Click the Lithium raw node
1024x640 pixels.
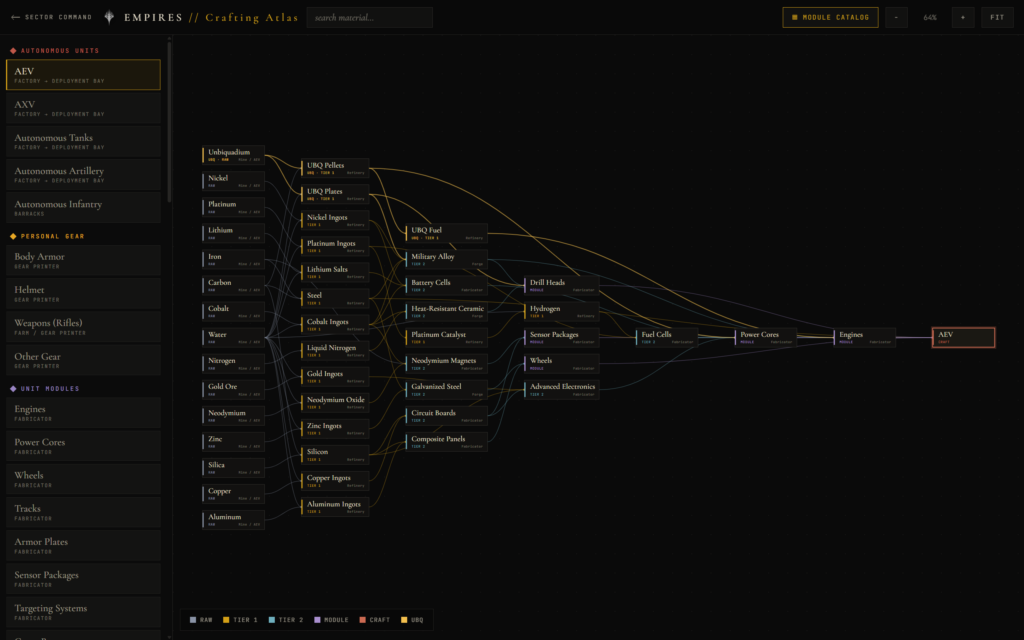[233, 233]
